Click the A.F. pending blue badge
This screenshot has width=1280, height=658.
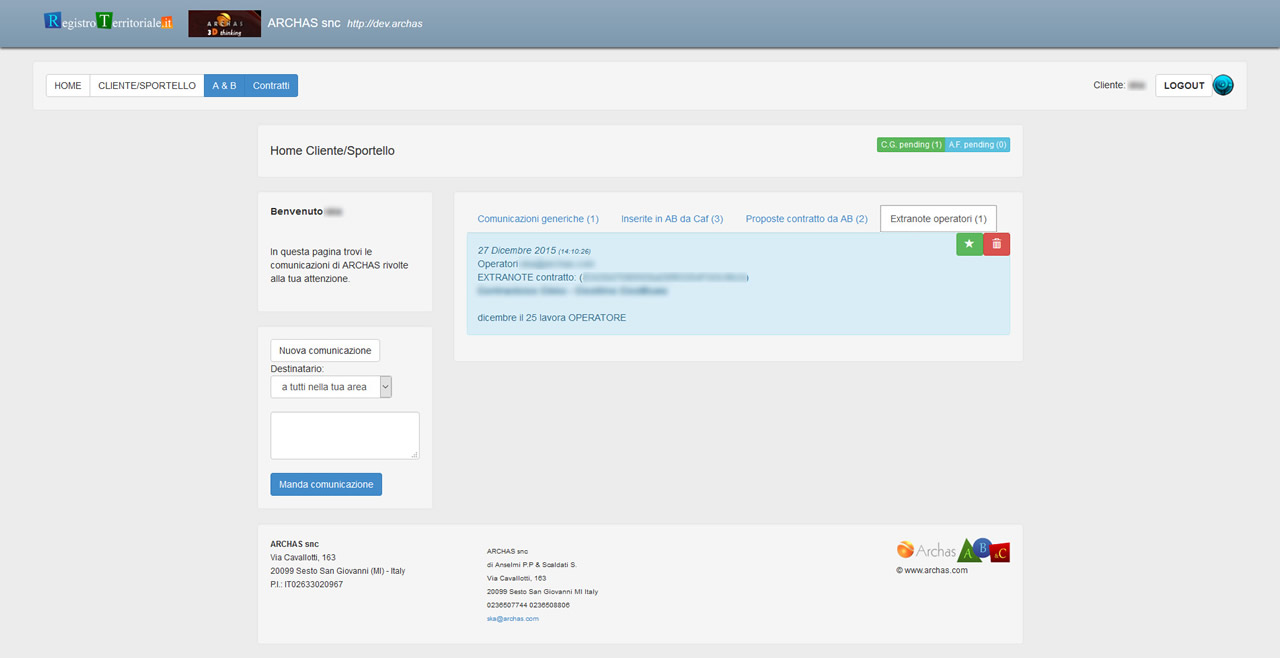(x=977, y=145)
